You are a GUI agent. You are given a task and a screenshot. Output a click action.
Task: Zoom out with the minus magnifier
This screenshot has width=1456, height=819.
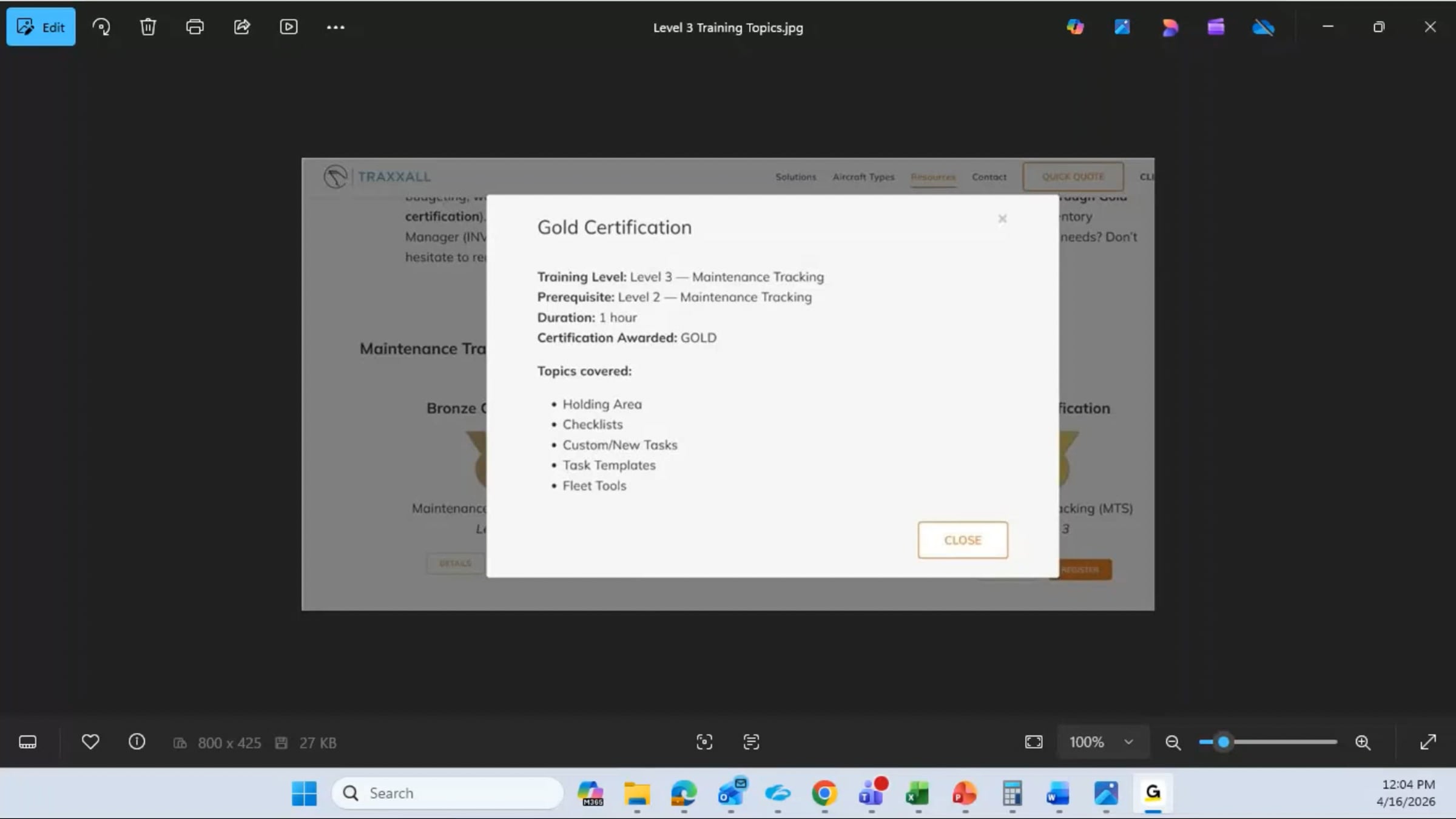(x=1173, y=742)
